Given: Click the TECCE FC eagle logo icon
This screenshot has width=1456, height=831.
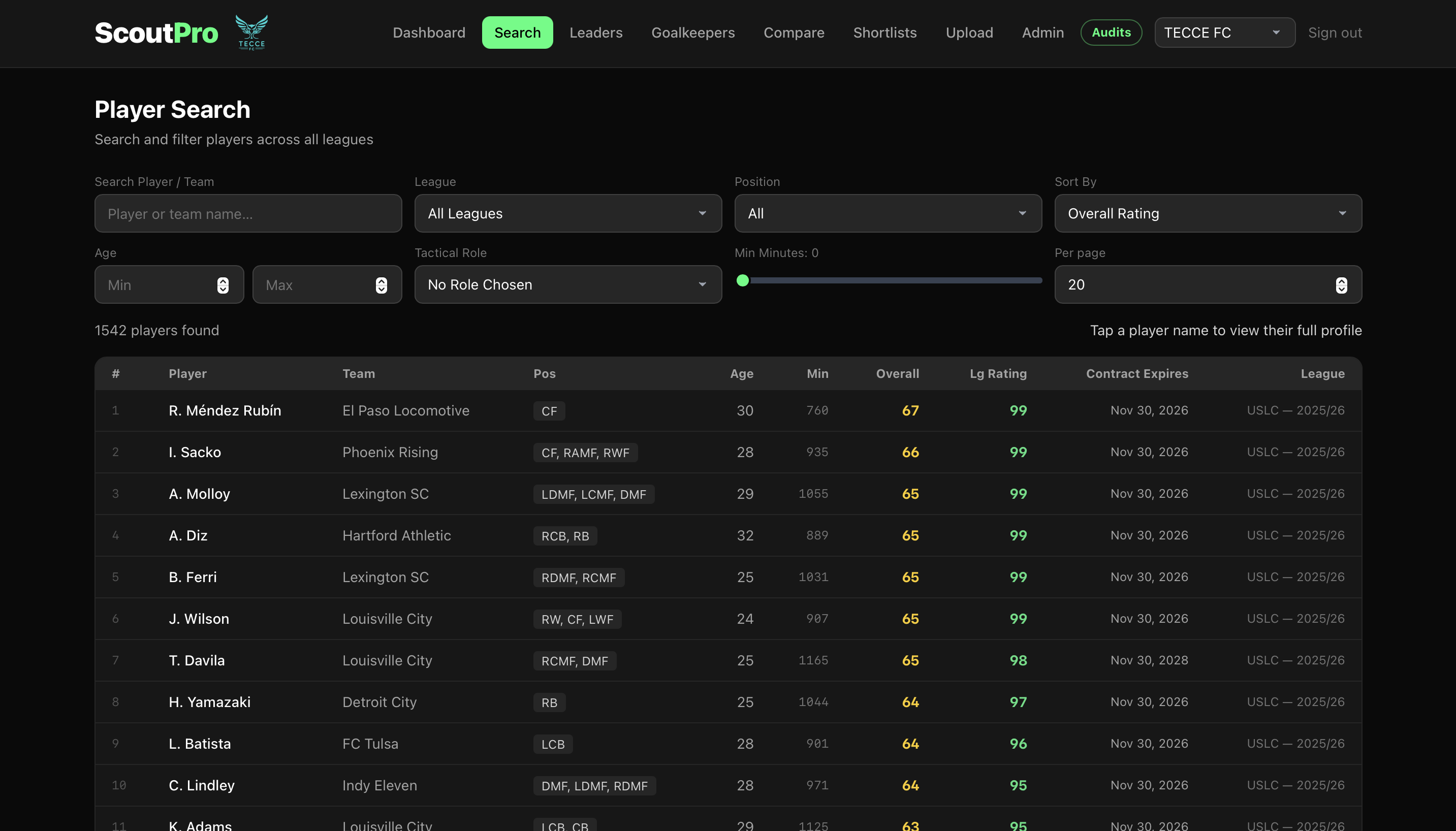Looking at the screenshot, I should pos(251,33).
